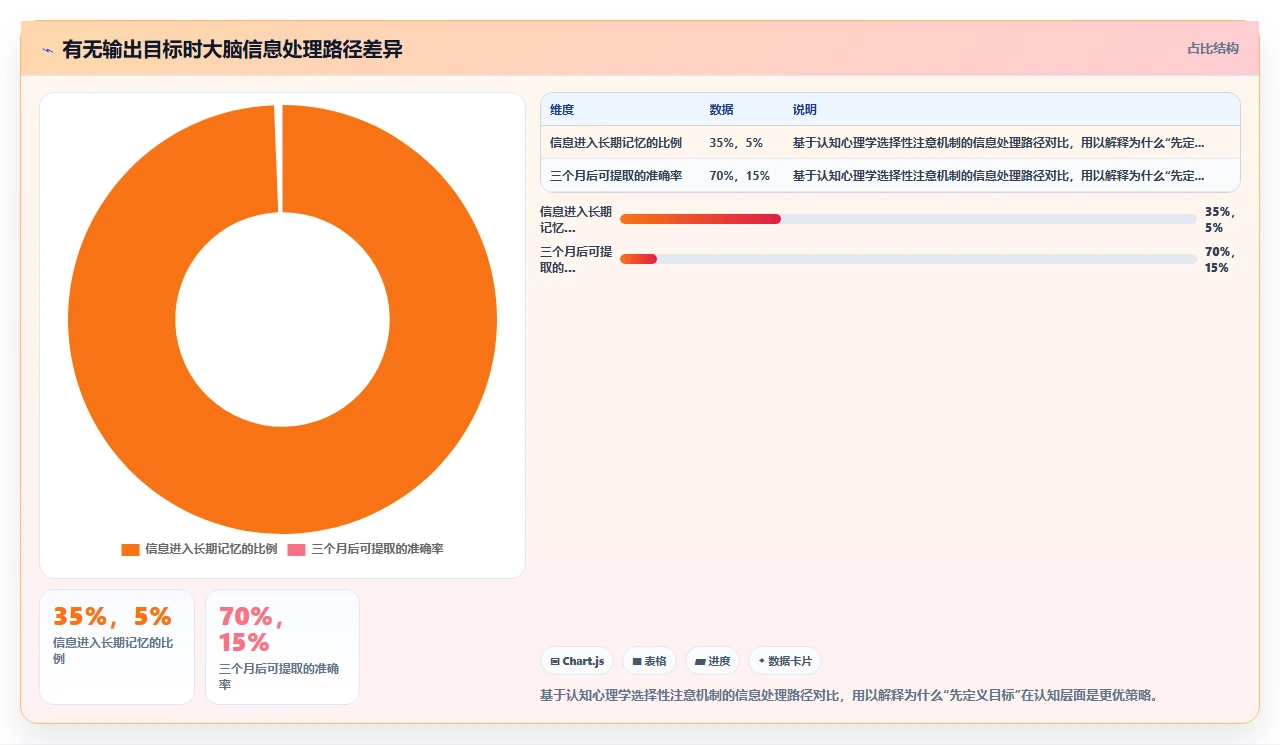Image resolution: width=1280 pixels, height=745 pixels.
Task: Toggle the orange 信息进入长期记忆的比例 legend item
Action: 199,549
